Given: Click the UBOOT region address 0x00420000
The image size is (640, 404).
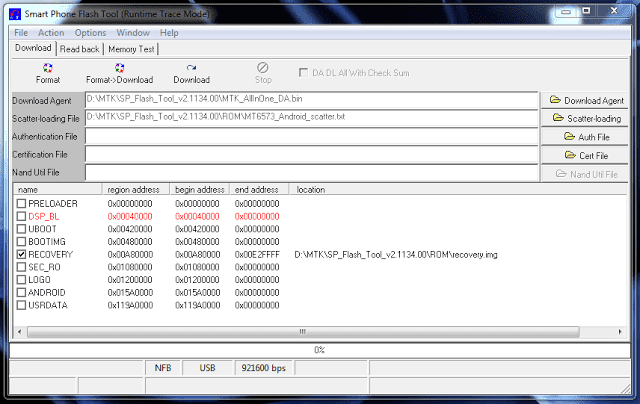Looking at the screenshot, I should [130, 229].
